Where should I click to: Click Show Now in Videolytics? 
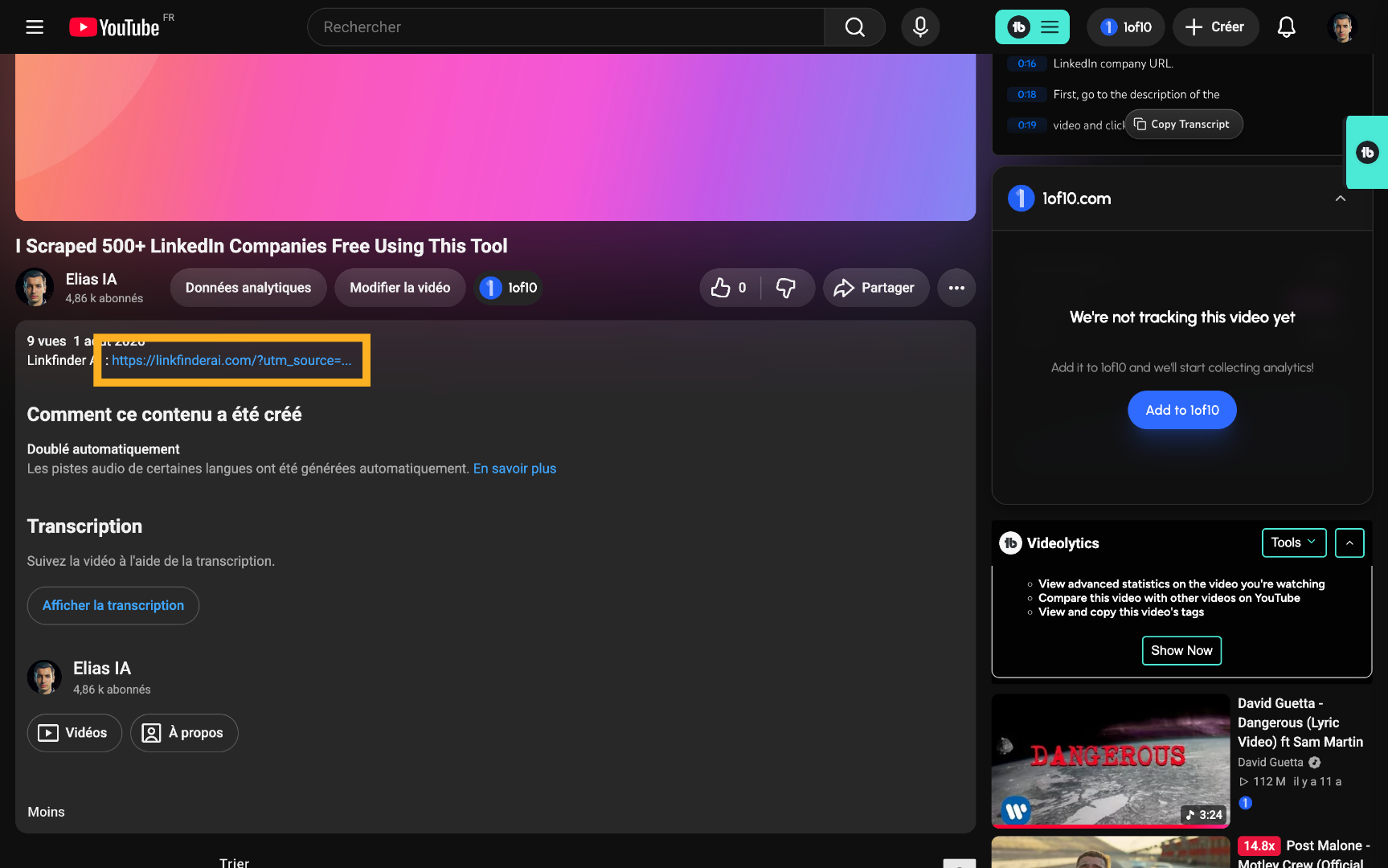(1181, 651)
